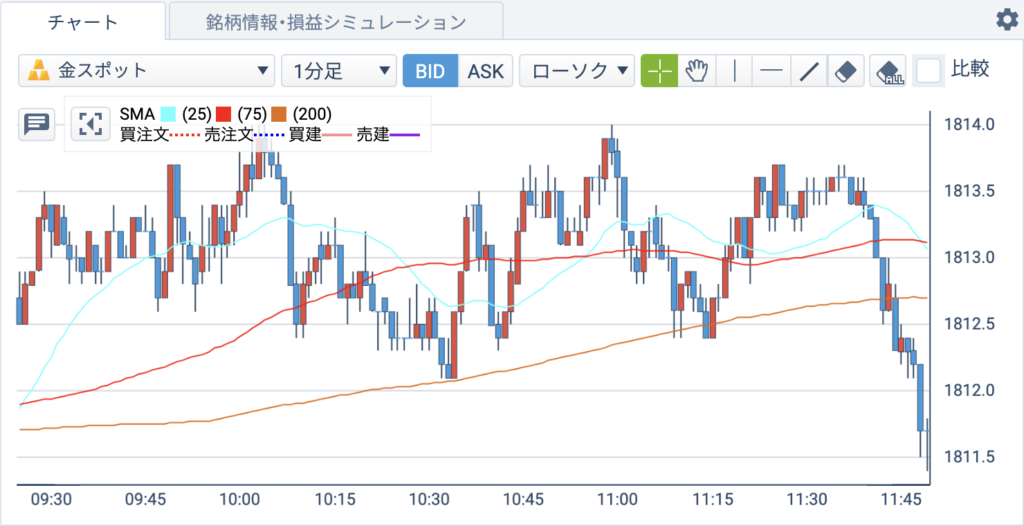Expand the 1分足 timeframe dropdown
Screen dimensions: 1024x526
pyautogui.click(x=339, y=71)
